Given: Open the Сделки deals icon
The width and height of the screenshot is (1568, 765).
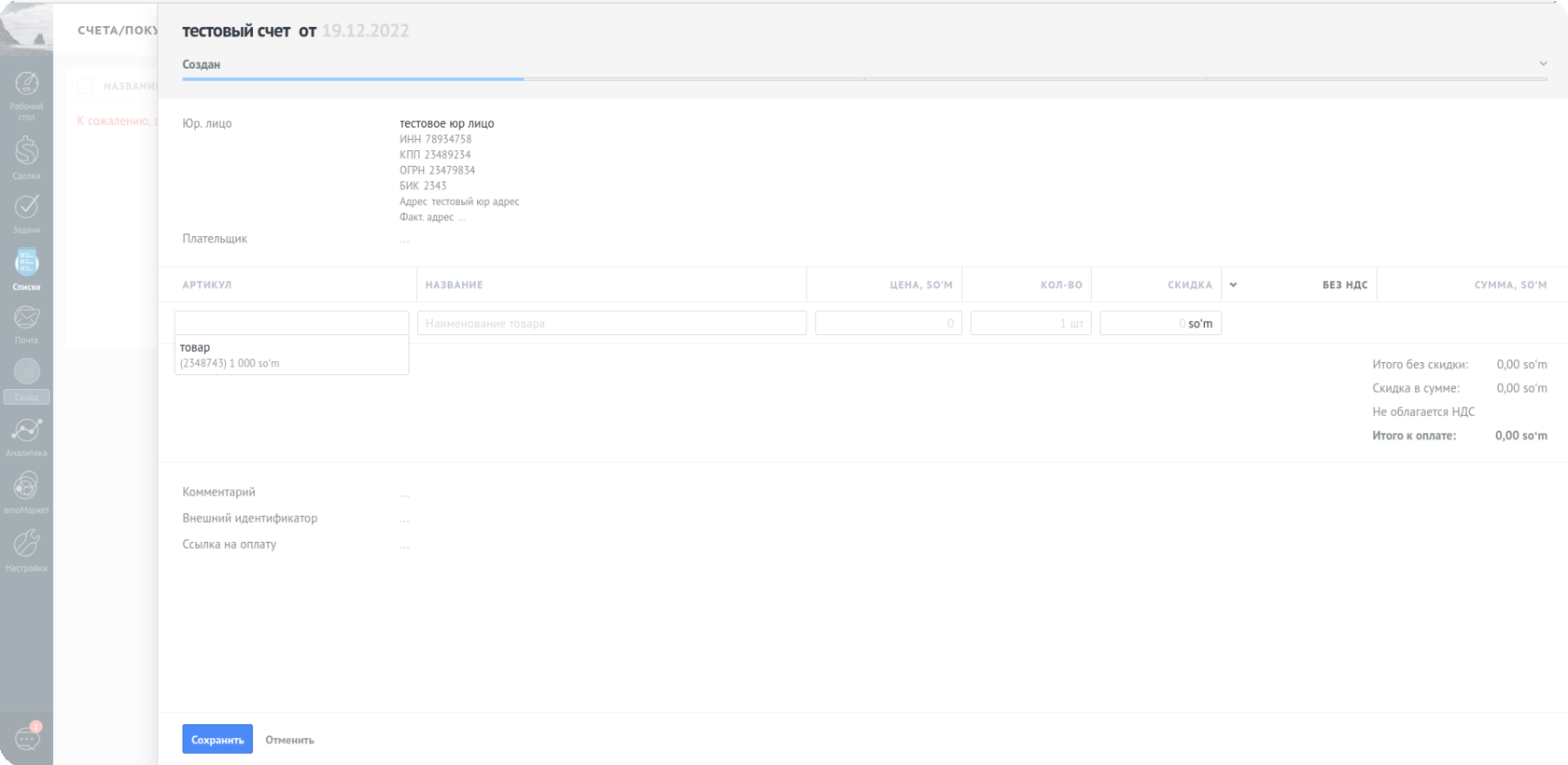Looking at the screenshot, I should coord(26,150).
